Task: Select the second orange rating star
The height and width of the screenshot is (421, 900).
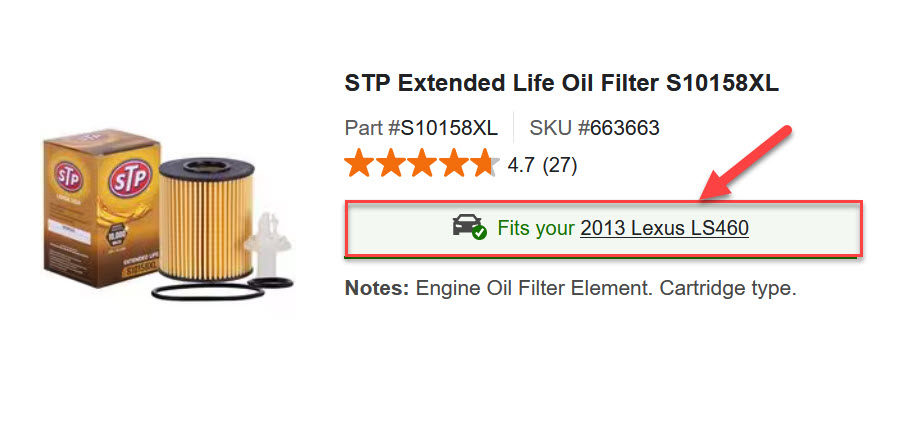Action: [391, 163]
